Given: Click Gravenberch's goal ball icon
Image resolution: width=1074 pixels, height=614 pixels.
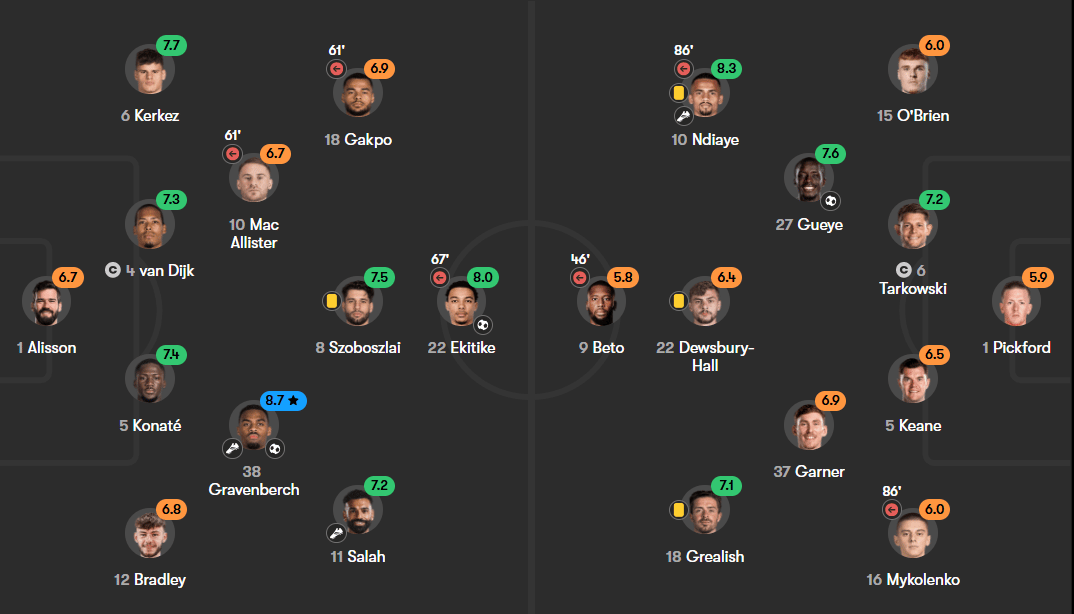Looking at the screenshot, I should (x=275, y=449).
